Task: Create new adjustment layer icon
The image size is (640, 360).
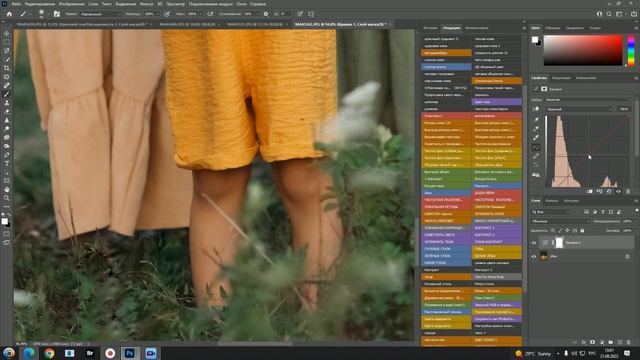Action: [602, 342]
